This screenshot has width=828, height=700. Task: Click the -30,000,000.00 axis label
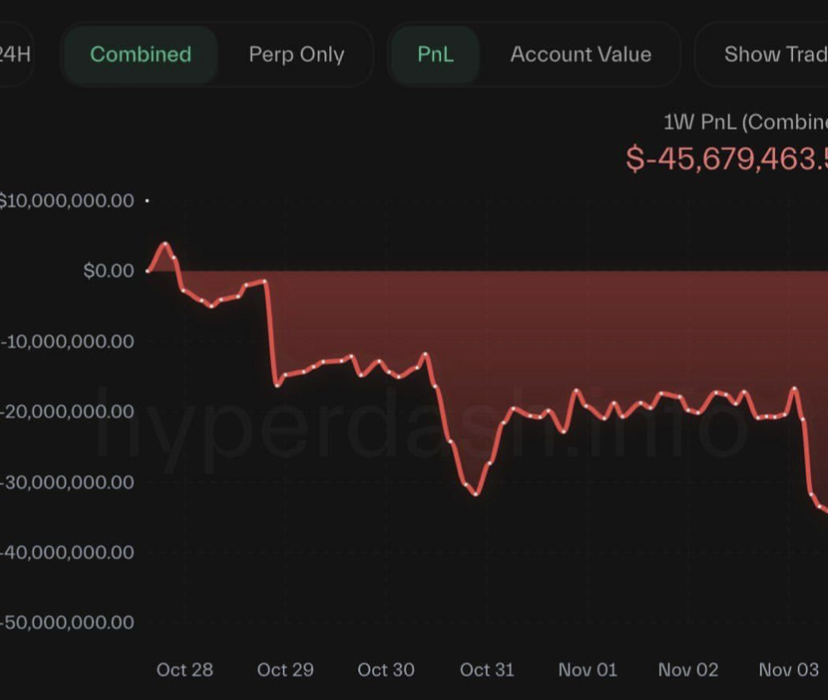(68, 482)
